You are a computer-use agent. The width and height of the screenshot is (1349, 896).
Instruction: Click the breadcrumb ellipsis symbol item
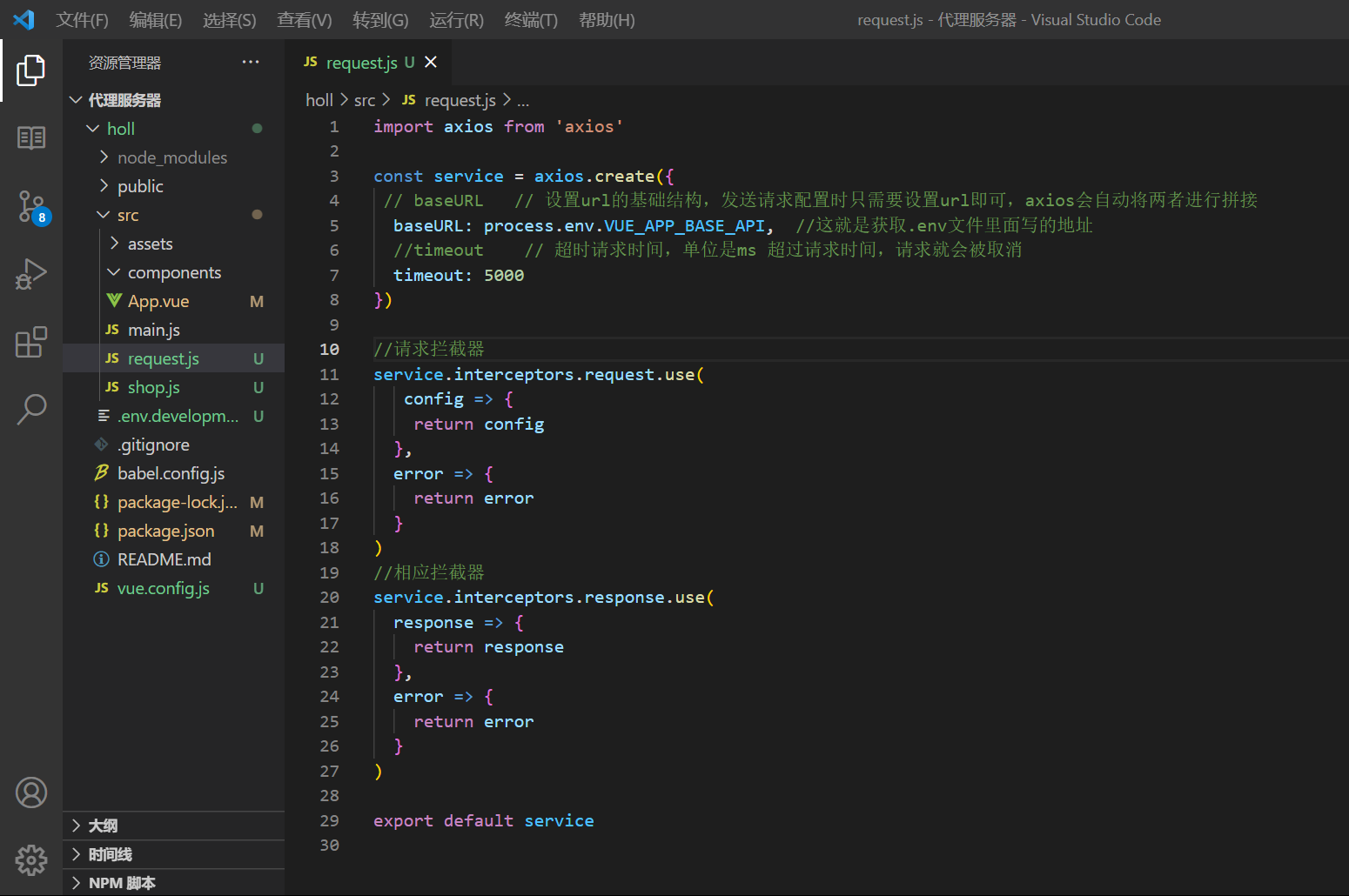(522, 102)
